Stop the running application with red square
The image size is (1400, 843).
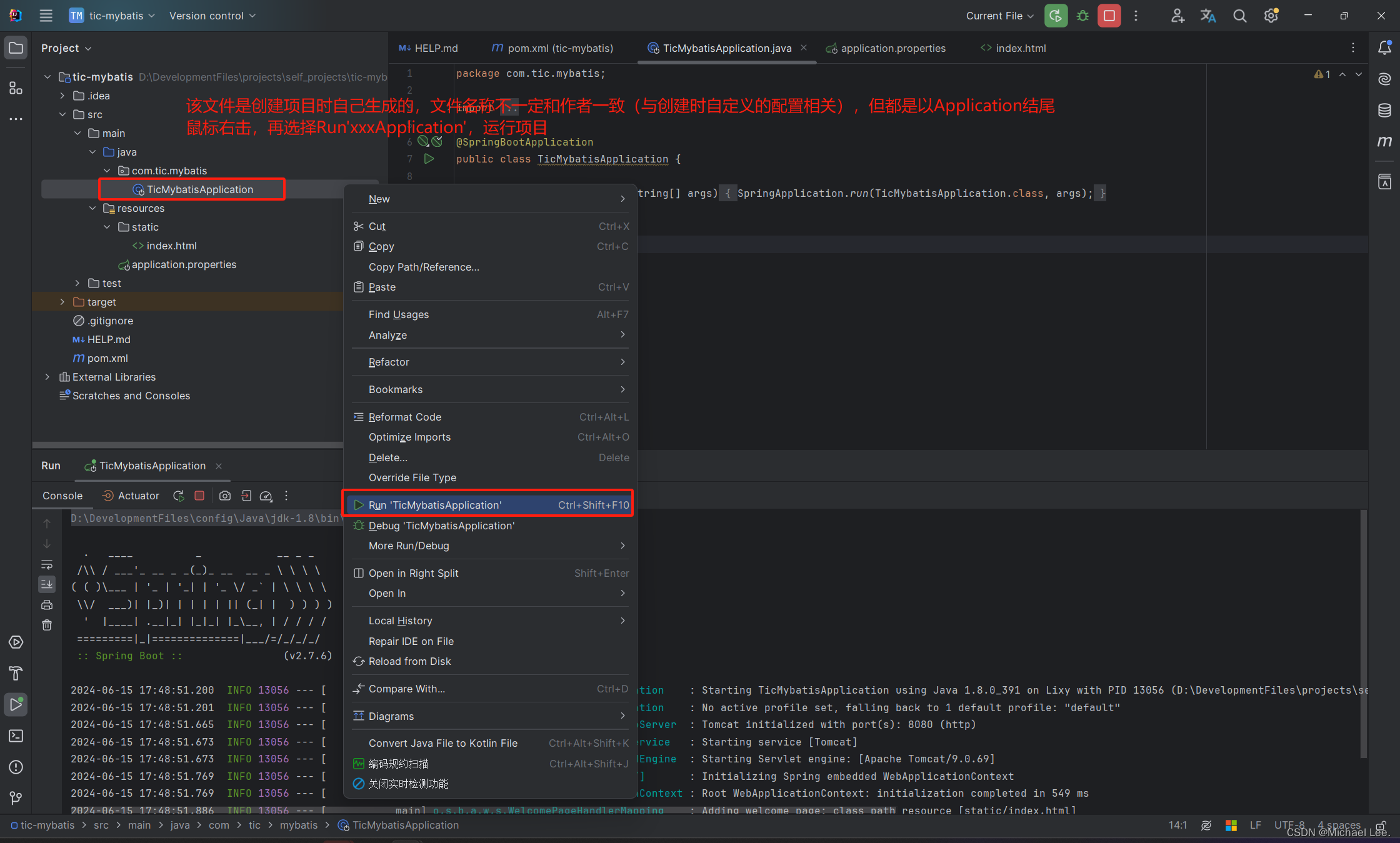1109,16
